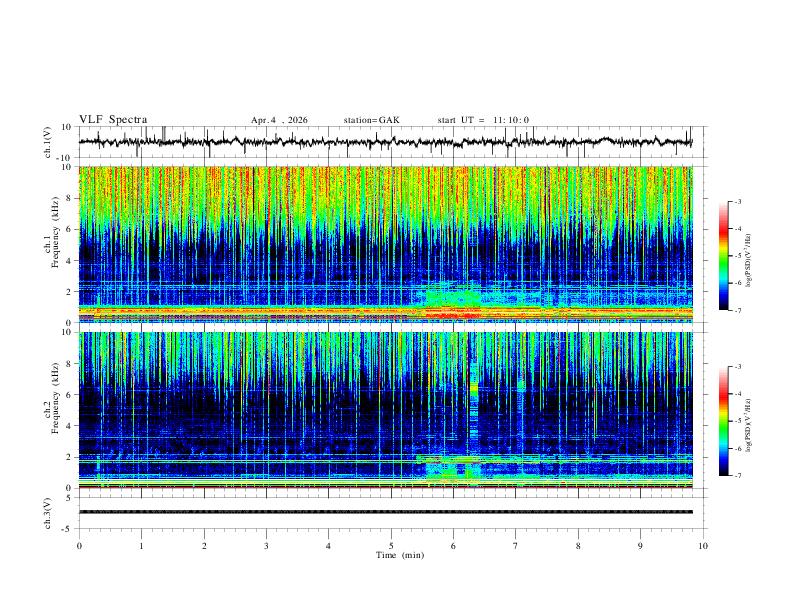Viewport: 792px width, 612px height.
Task: Click the lower color bar's "log(PSD)" label
Action: 748,425
